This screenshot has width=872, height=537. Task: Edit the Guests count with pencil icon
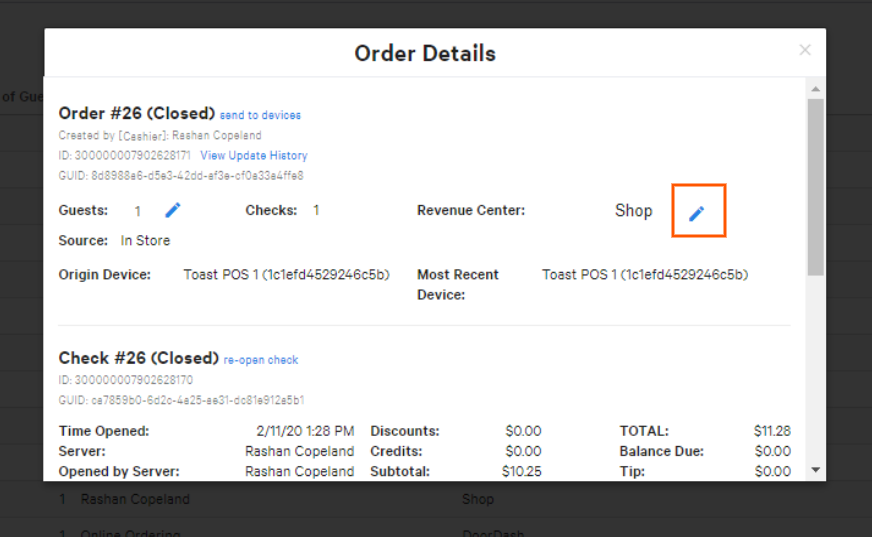click(173, 210)
